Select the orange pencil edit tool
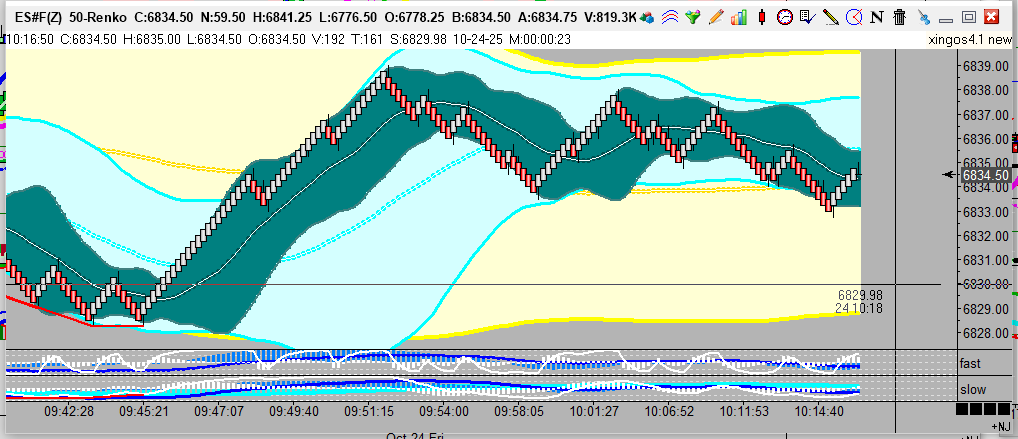The height and width of the screenshot is (439, 1018). pos(714,17)
